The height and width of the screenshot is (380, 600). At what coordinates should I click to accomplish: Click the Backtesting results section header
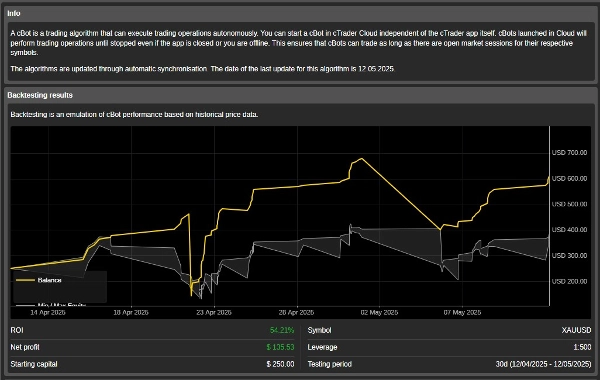[x=40, y=95]
